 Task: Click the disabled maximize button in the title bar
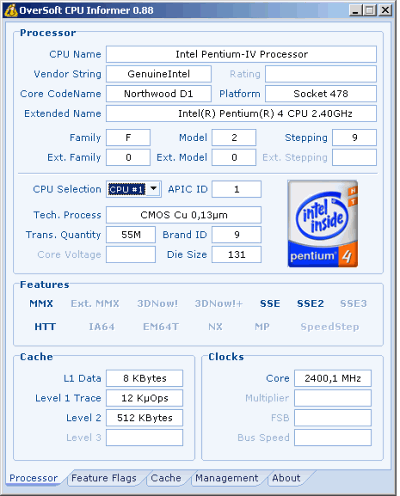click(370, 10)
